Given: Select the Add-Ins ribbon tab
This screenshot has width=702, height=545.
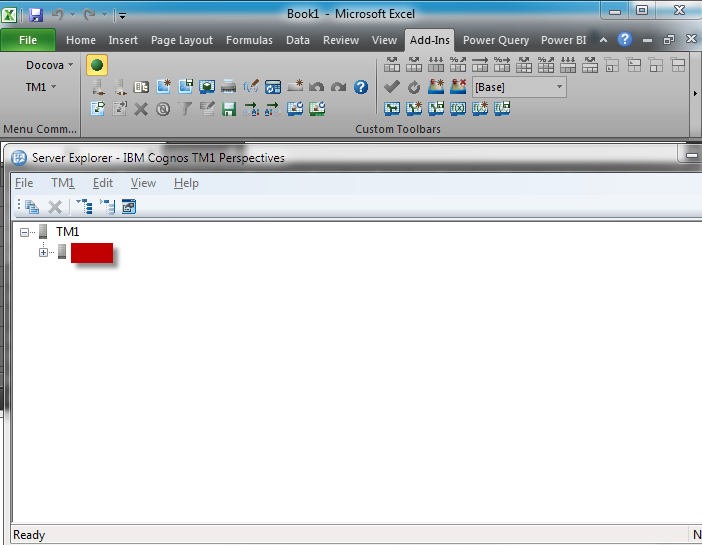Looking at the screenshot, I should tap(430, 40).
